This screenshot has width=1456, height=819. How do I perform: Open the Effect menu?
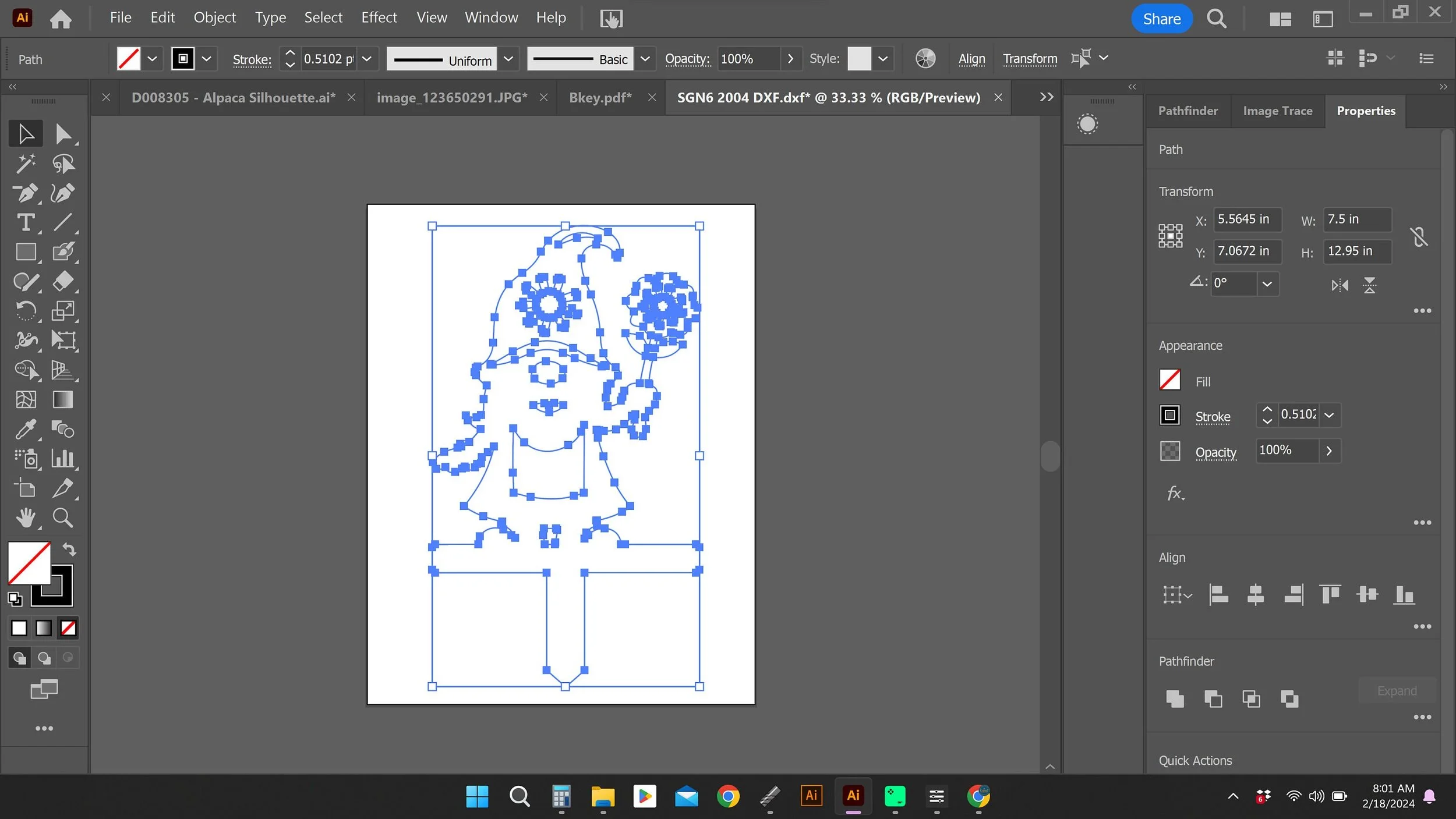(x=379, y=17)
